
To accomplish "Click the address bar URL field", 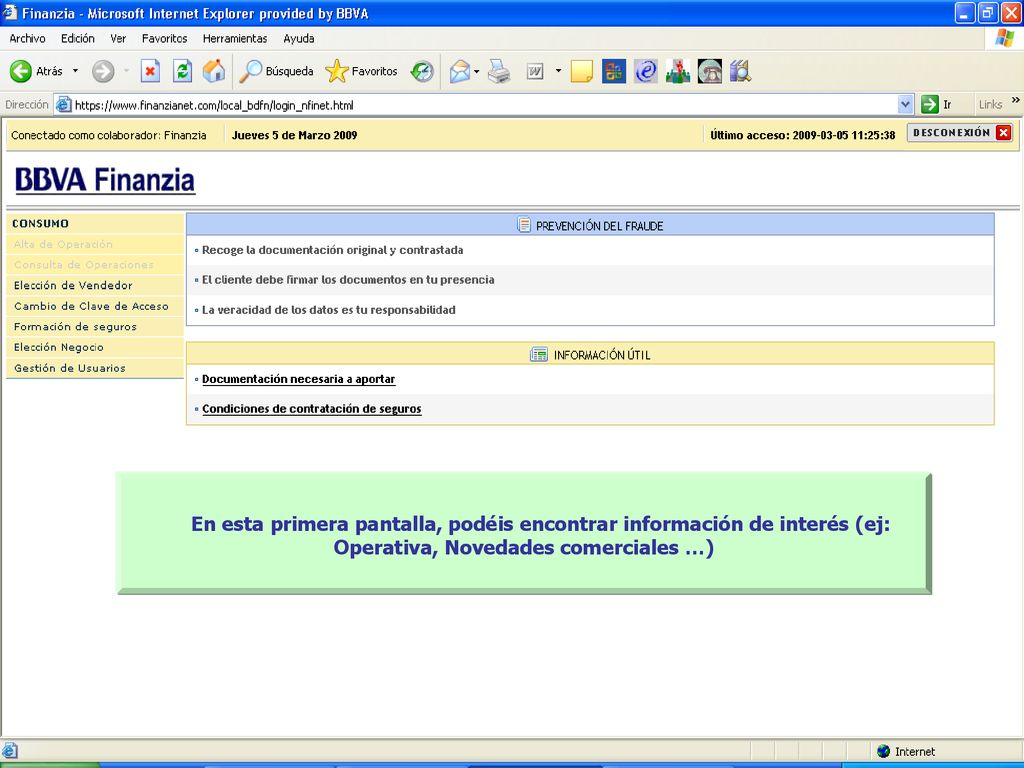I will coord(483,104).
